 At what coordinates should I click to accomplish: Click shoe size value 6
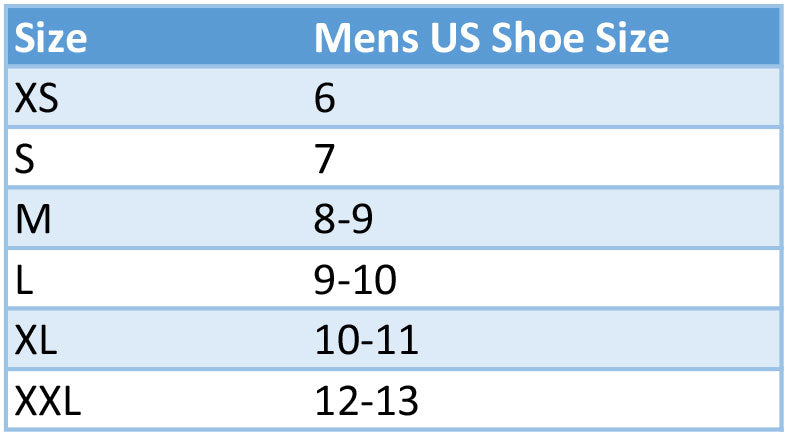(325, 98)
